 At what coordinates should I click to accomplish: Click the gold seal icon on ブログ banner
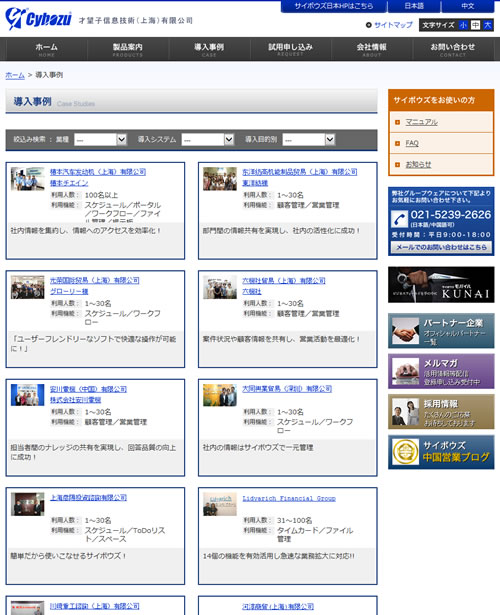pyautogui.click(x=405, y=452)
